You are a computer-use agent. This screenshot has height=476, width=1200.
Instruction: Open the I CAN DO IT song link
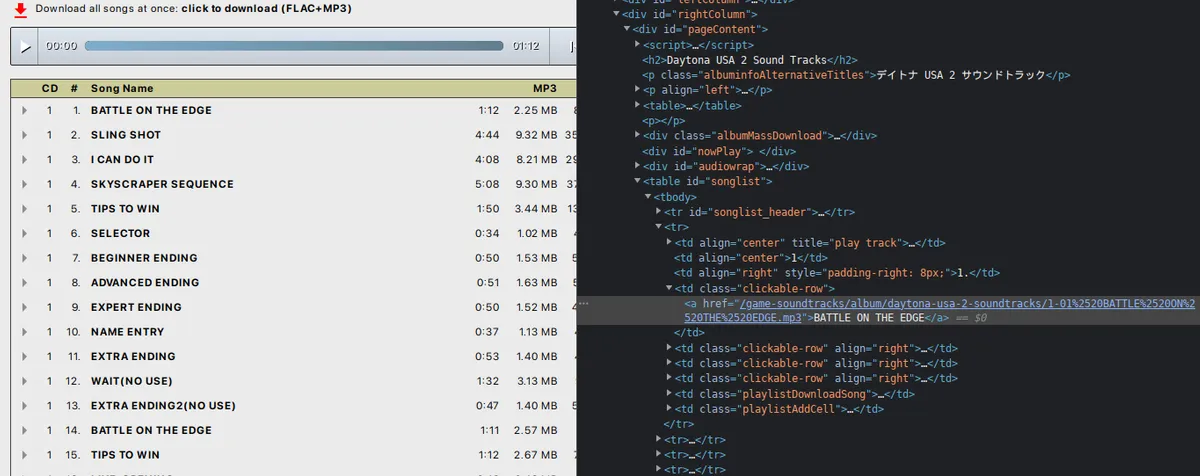[122, 160]
